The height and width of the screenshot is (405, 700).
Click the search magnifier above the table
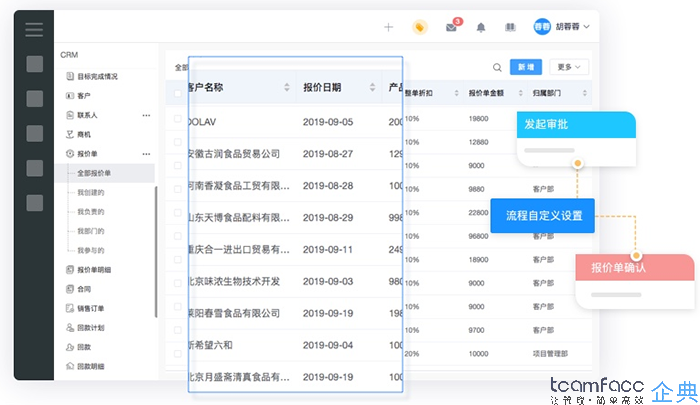[x=497, y=67]
